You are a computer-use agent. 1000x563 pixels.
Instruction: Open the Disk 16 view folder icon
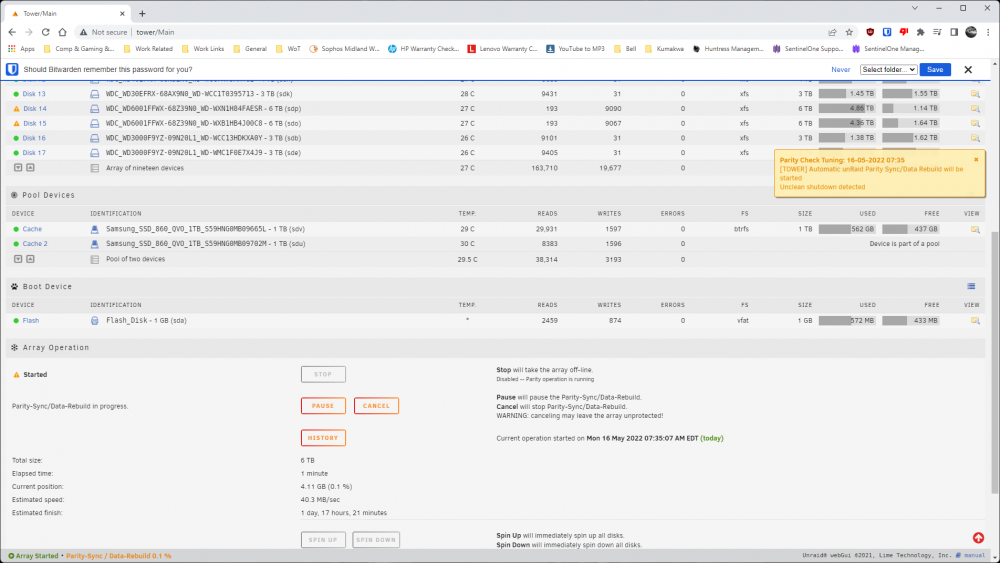click(974, 138)
